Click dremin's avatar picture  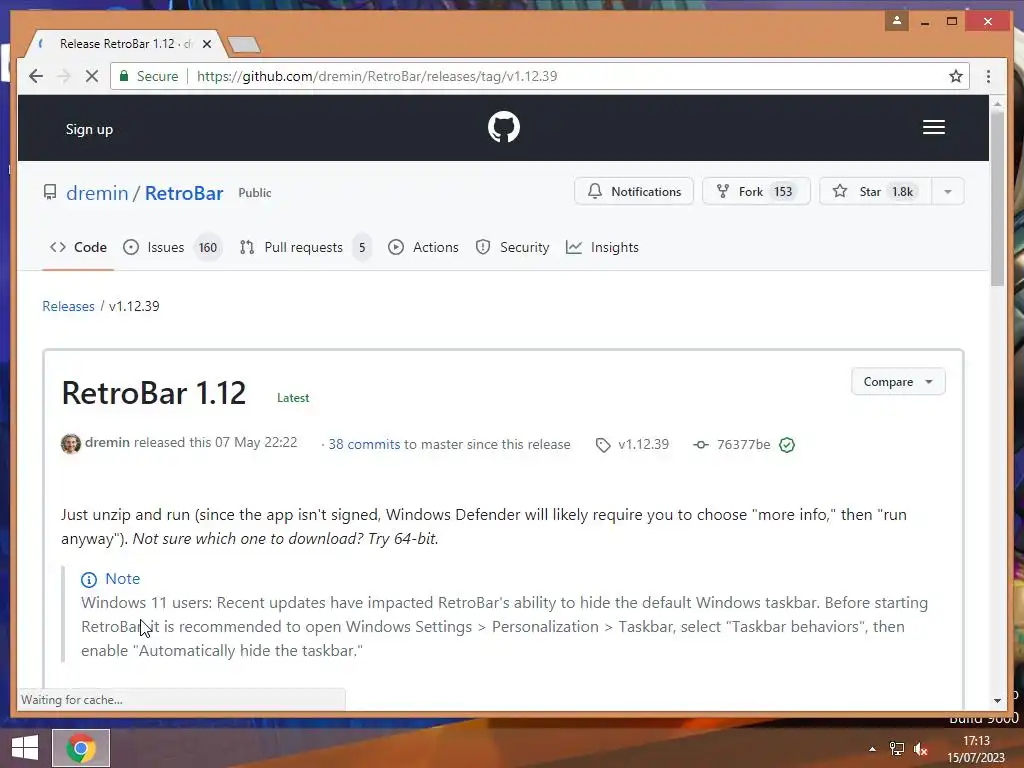pyautogui.click(x=71, y=443)
